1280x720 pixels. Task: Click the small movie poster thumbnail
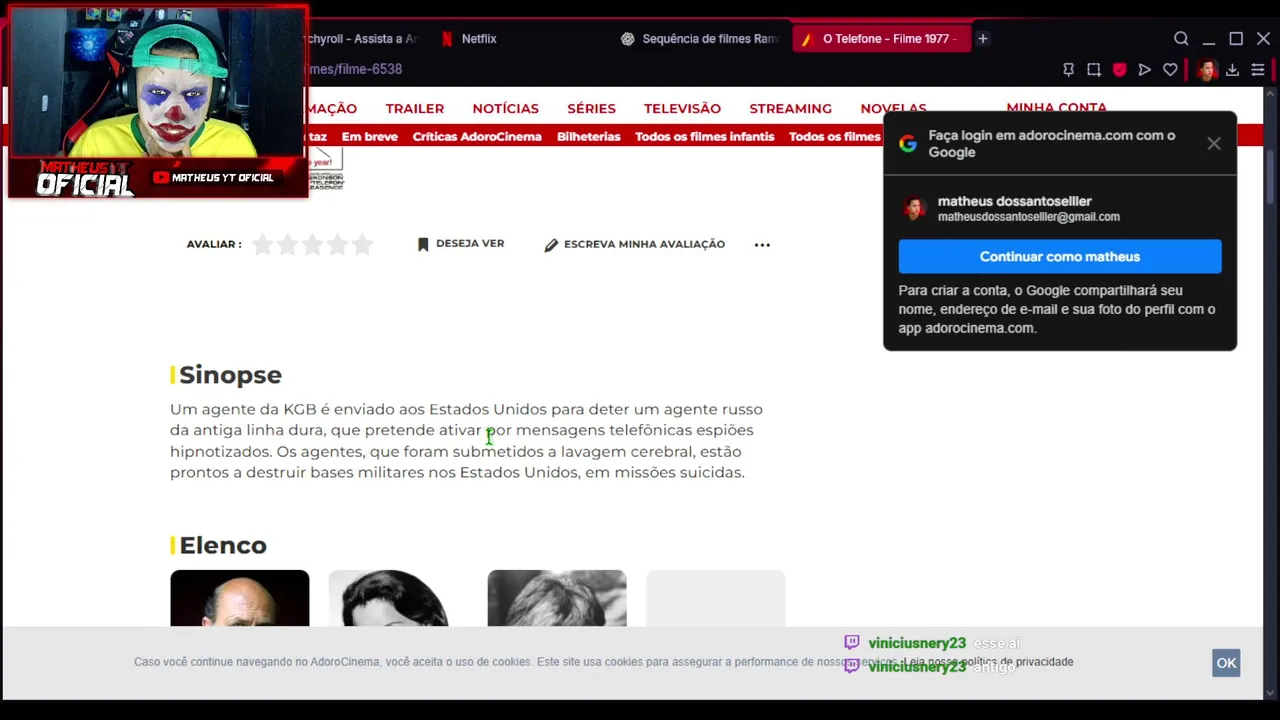(326, 169)
